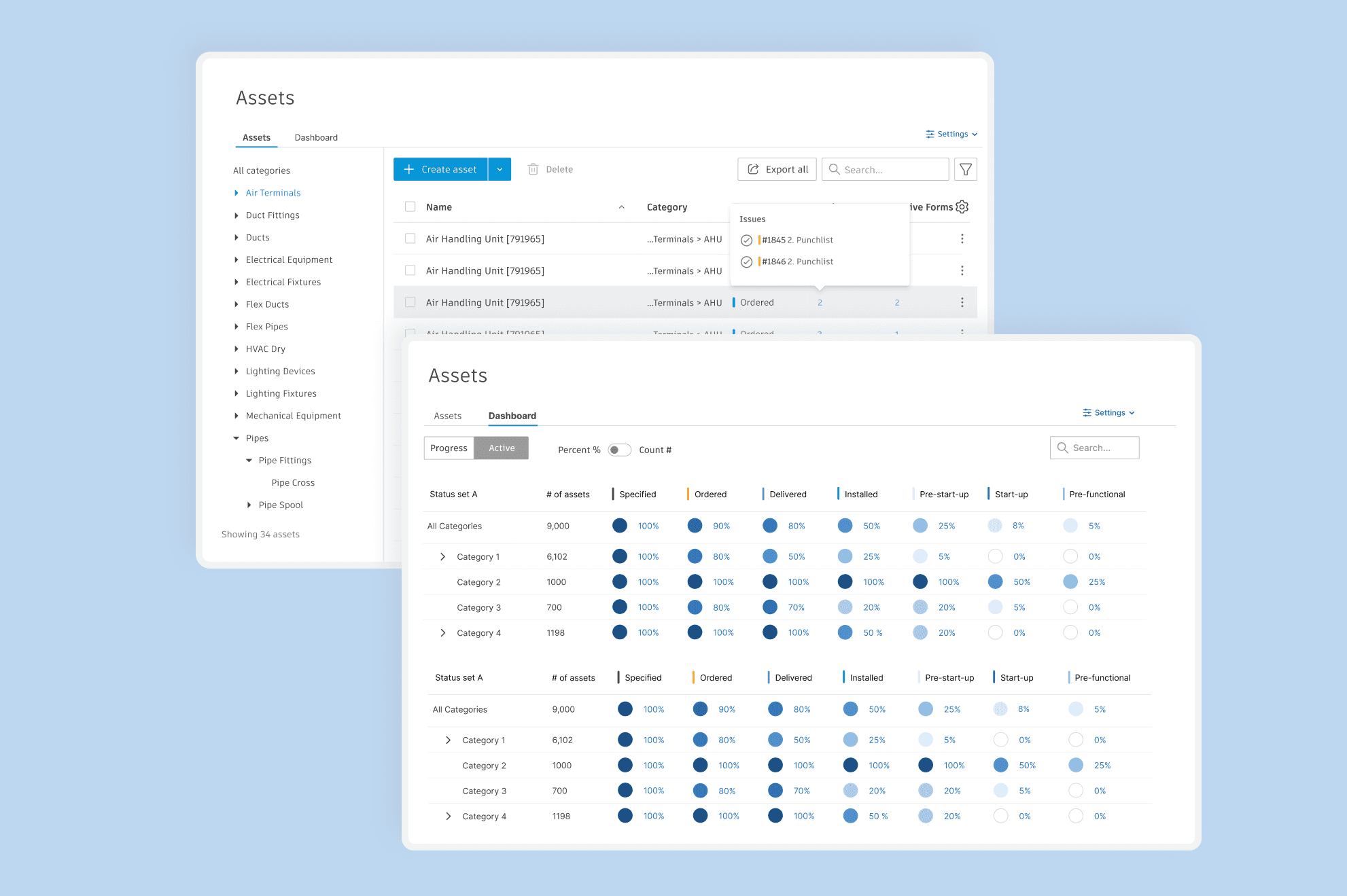This screenshot has width=1347, height=896.
Task: Collapse the Pipe Fittings subcategory
Action: click(249, 461)
